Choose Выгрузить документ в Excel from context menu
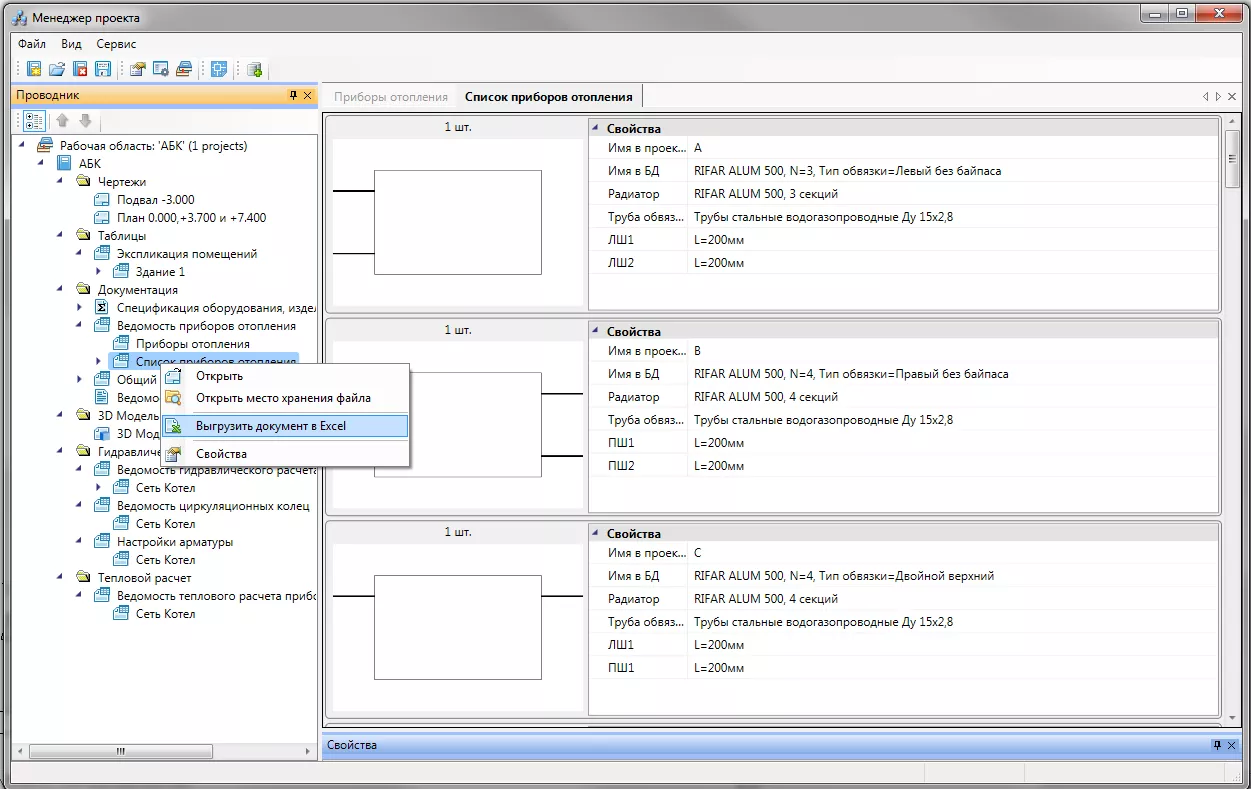The width and height of the screenshot is (1251, 789). 270,426
